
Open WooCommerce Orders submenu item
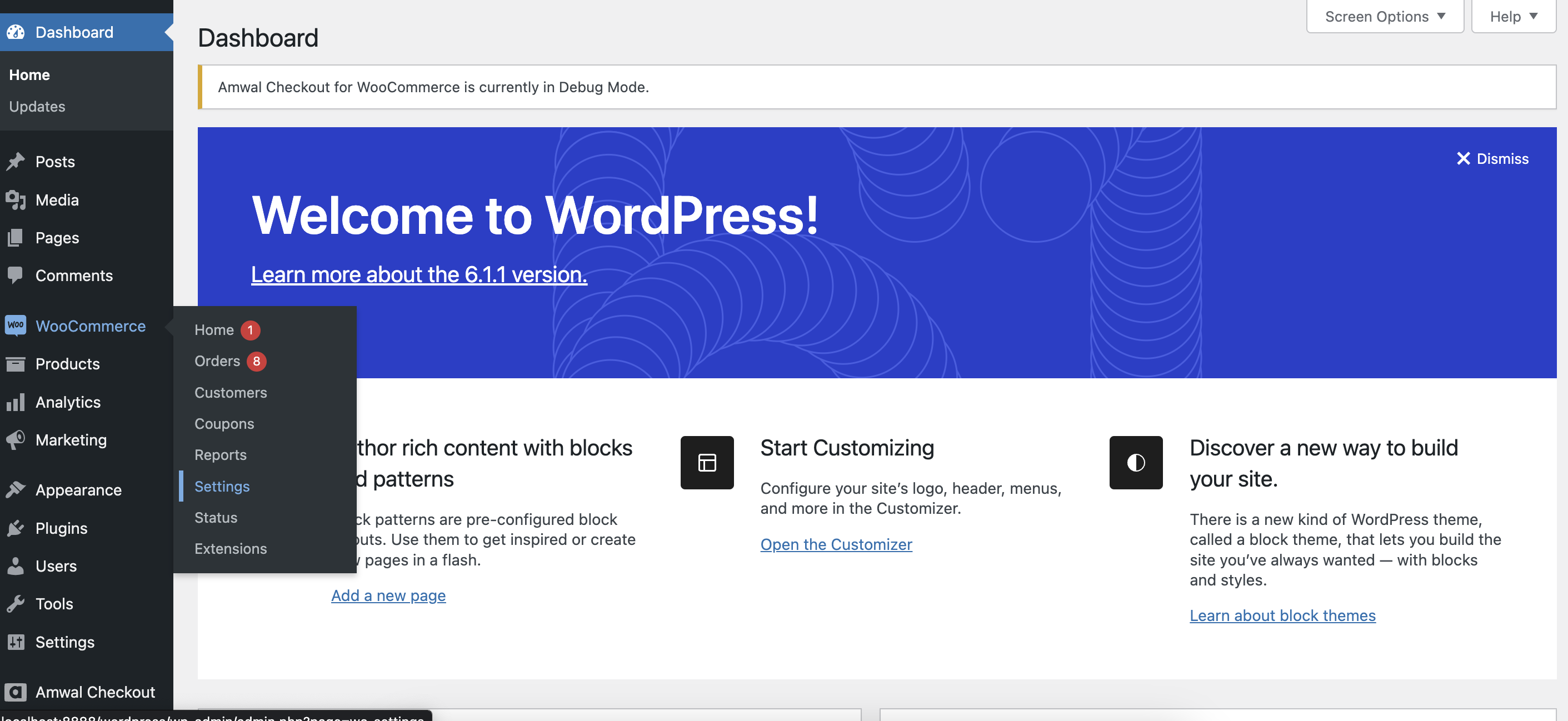(217, 361)
